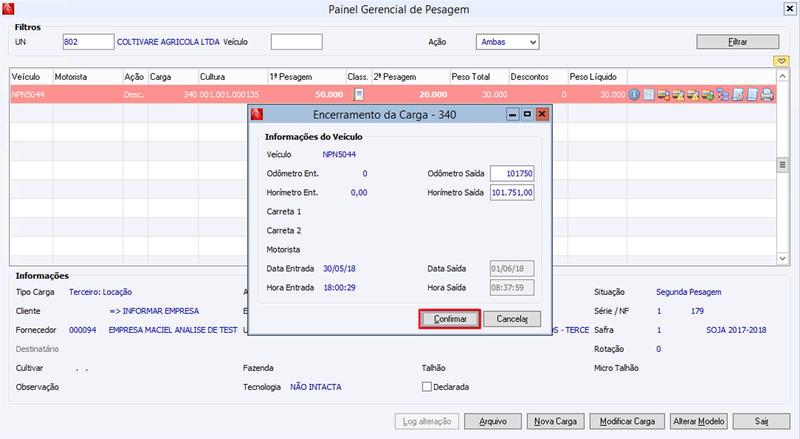Open the hierarchy tree diagram icon
Image resolution: width=800 pixels, height=439 pixels.
point(722,94)
